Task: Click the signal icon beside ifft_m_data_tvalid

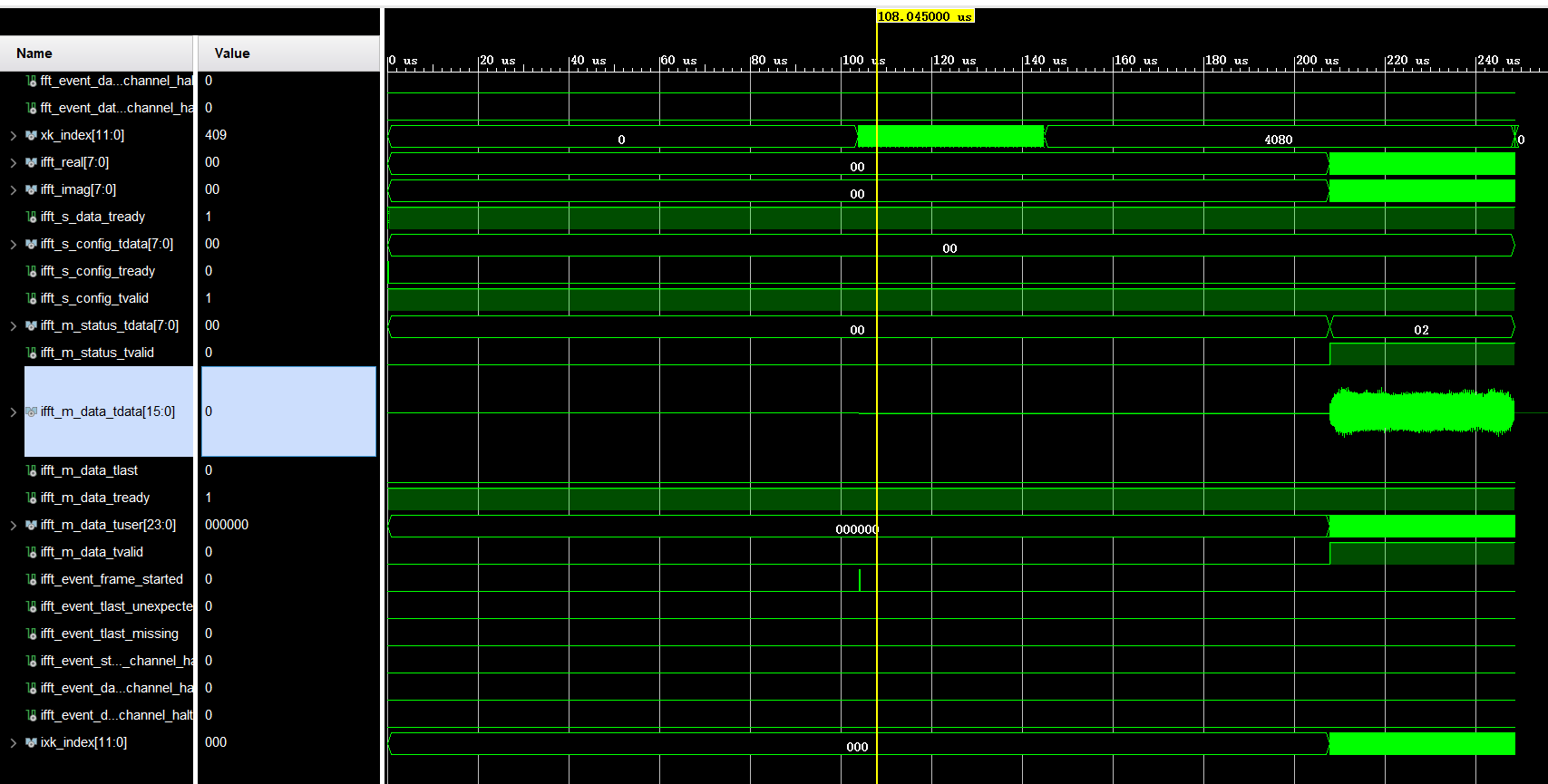Action: (32, 552)
